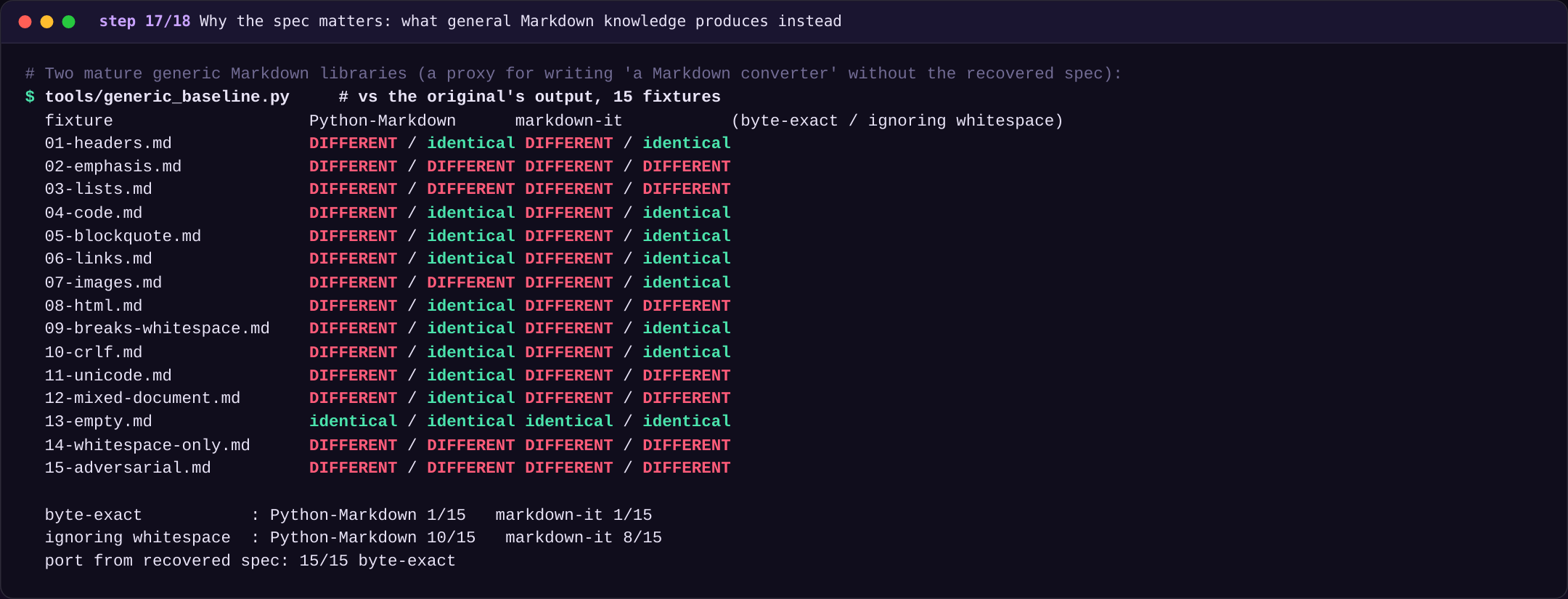This screenshot has height=599, width=1568.
Task: Click the comment '# vs the original's output, 15 fixtures'
Action: pos(530,97)
